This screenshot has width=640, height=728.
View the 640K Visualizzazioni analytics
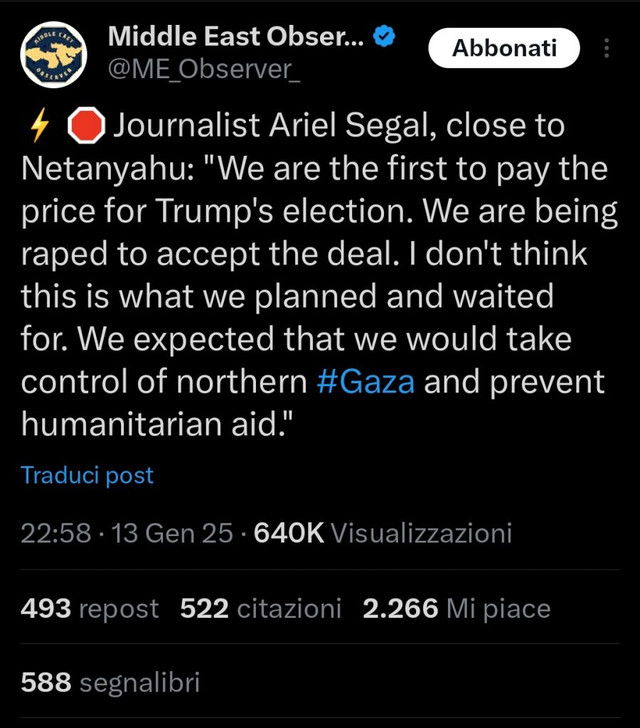click(x=383, y=533)
